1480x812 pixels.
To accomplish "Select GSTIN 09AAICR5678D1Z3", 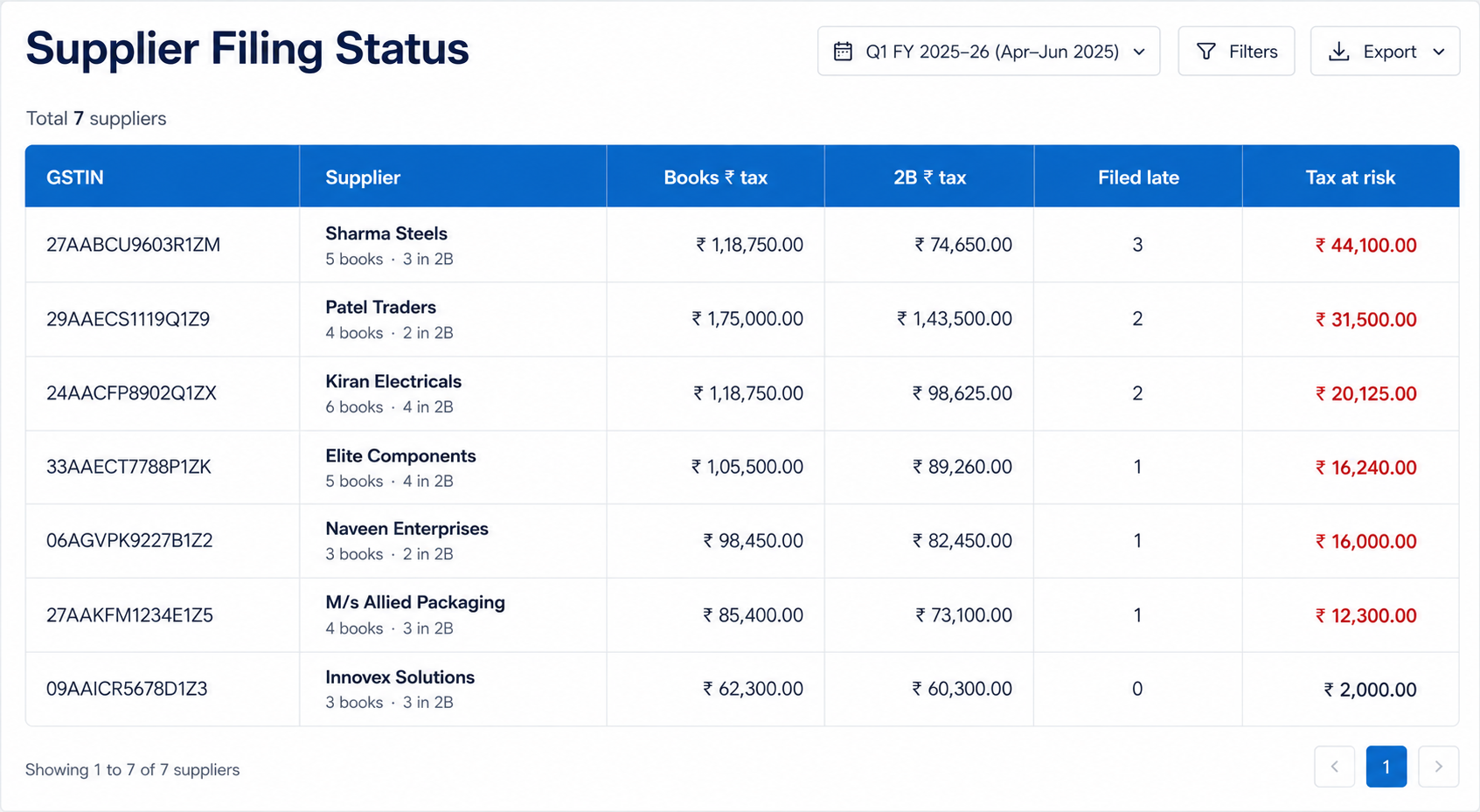I will [x=127, y=689].
